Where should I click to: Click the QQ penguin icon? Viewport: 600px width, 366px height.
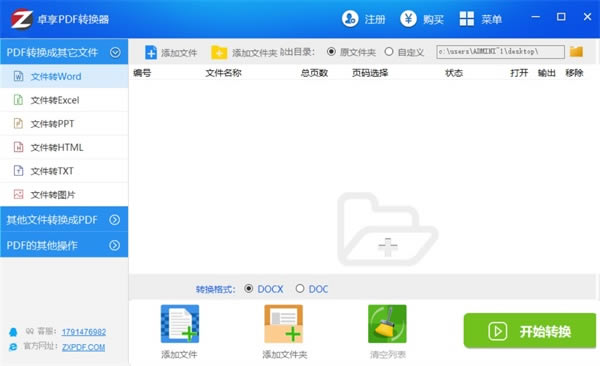[13, 332]
